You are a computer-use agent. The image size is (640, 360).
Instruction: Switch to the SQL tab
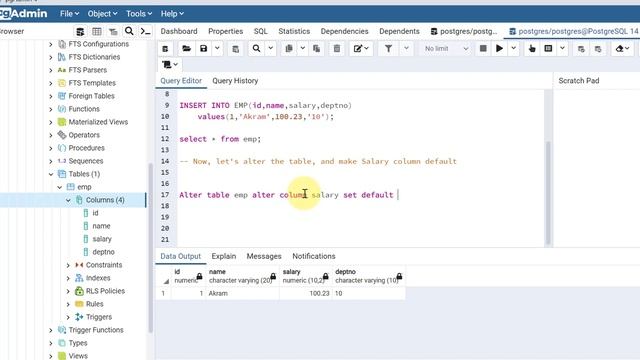tap(260, 31)
